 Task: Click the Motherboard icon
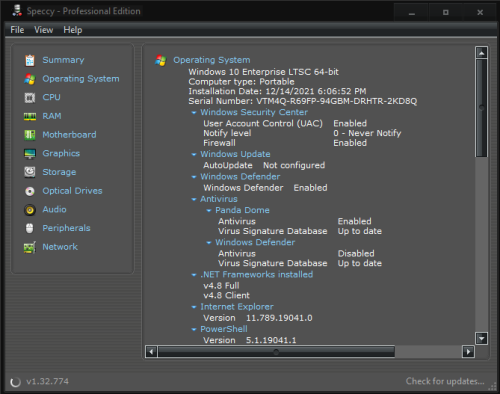30,135
